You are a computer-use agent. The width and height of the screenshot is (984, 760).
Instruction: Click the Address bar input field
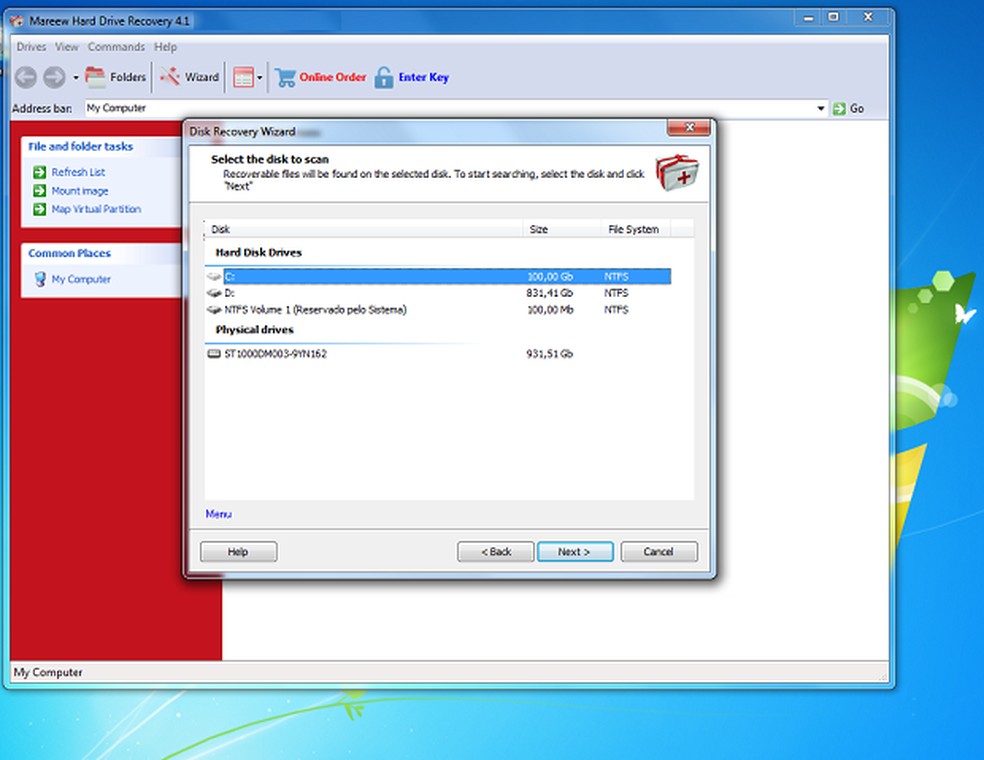449,108
